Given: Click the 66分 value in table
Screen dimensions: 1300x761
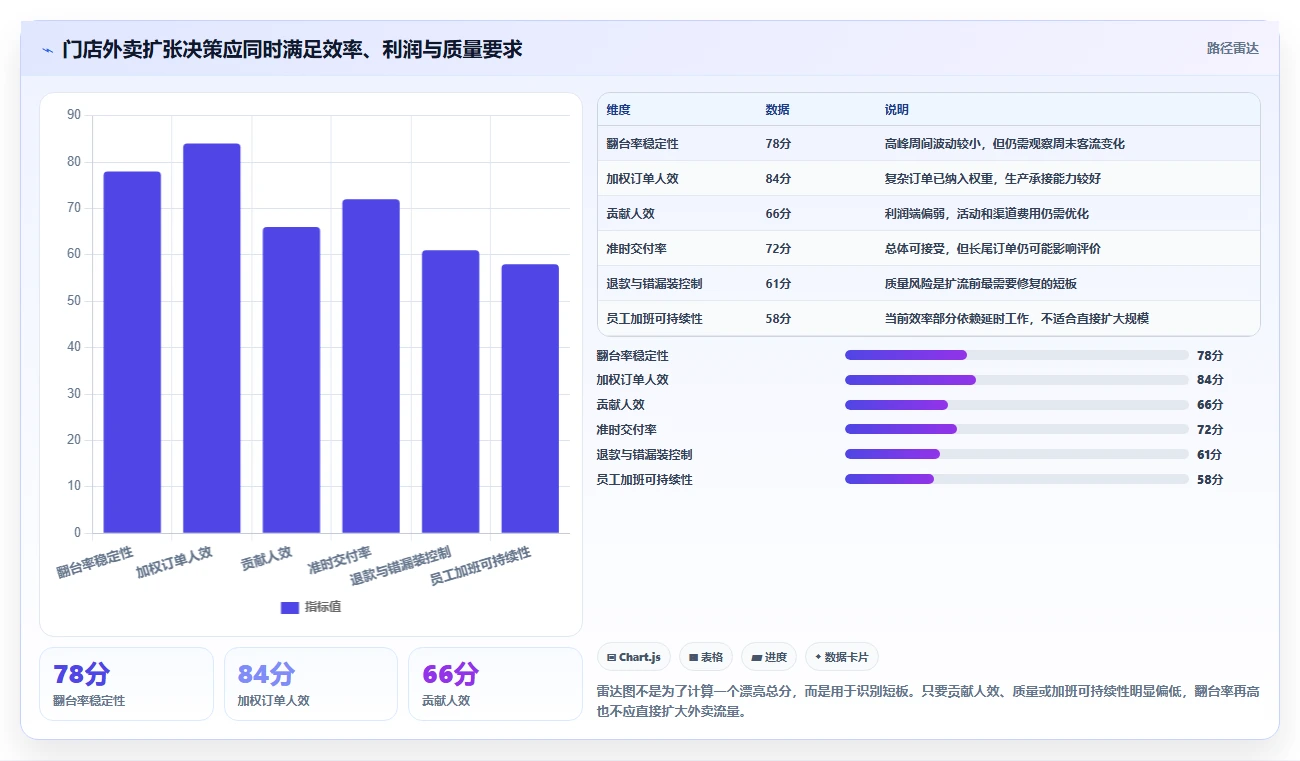Looking at the screenshot, I should [x=778, y=214].
